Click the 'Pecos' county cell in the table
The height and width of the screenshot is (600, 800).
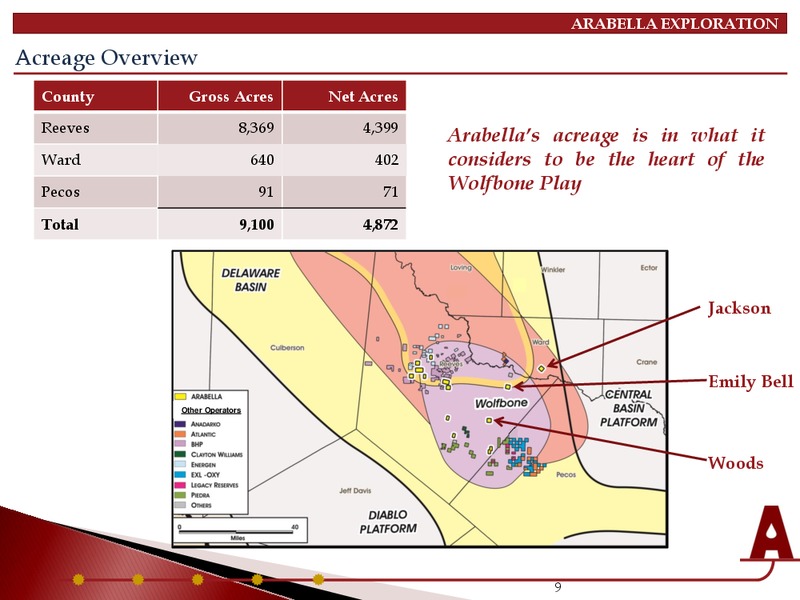(x=95, y=192)
